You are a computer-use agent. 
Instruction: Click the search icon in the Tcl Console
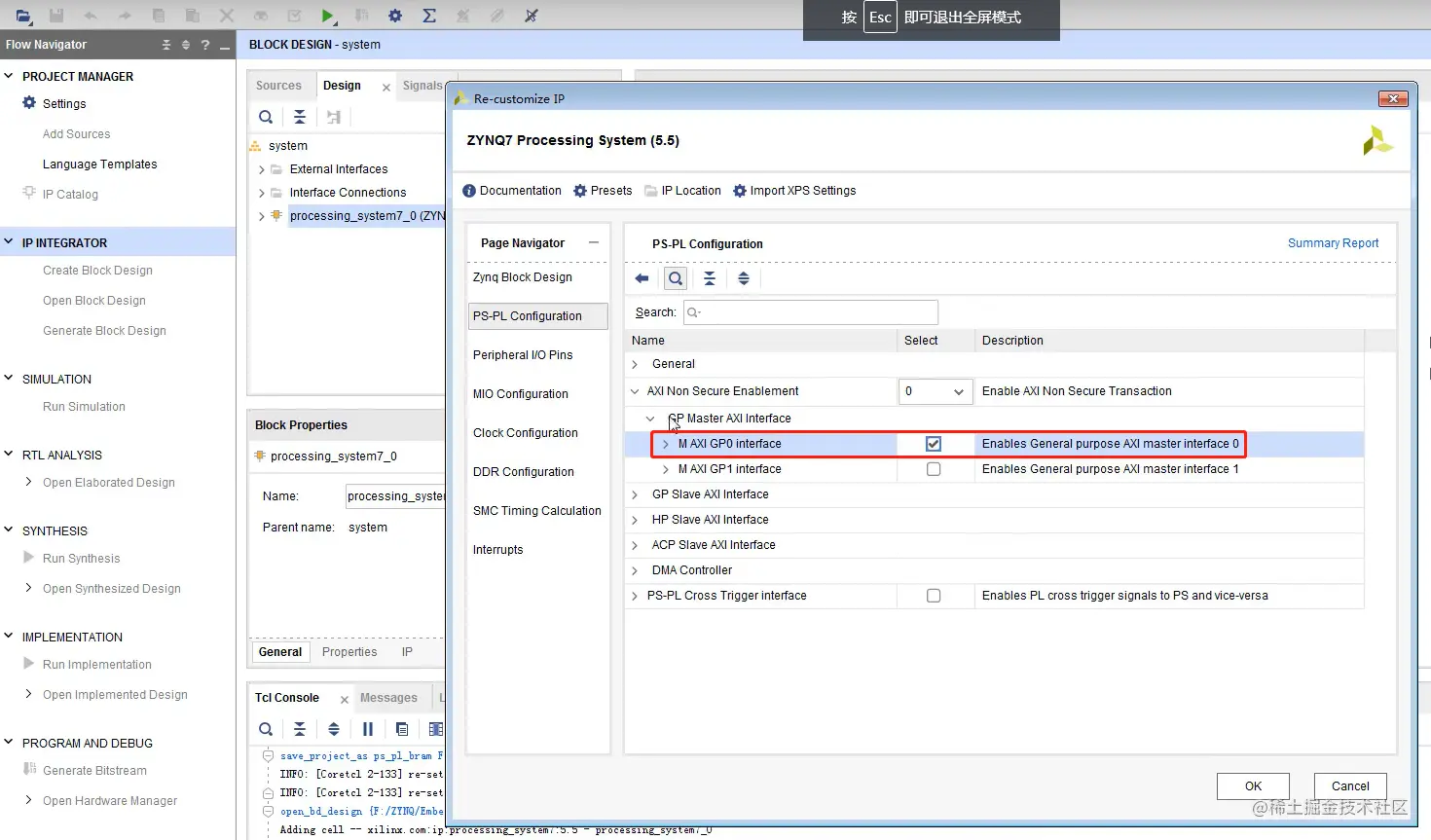coord(266,729)
